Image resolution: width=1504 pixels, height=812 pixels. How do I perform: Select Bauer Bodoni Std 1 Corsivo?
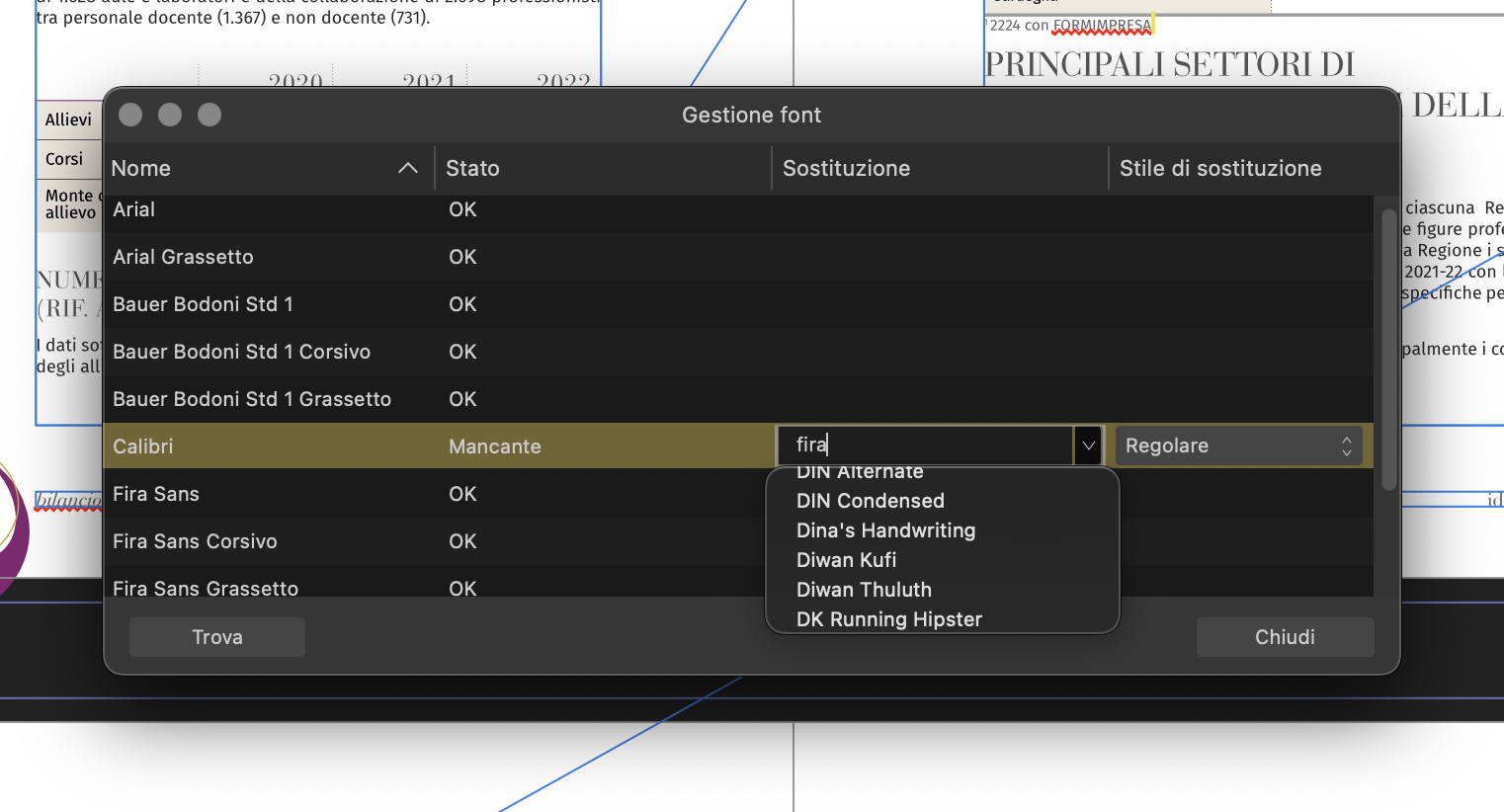pos(242,352)
